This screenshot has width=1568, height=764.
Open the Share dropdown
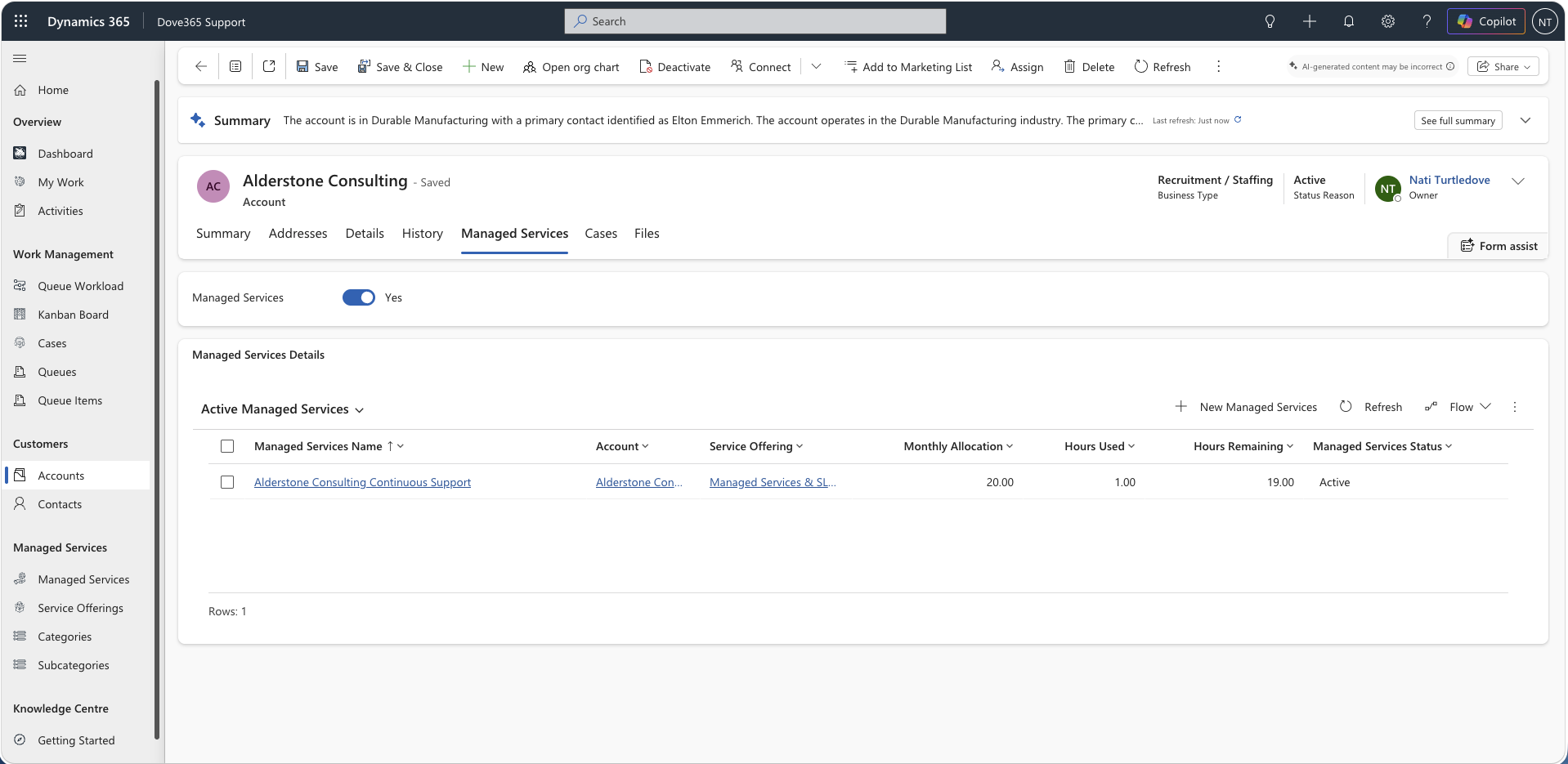pos(1503,66)
